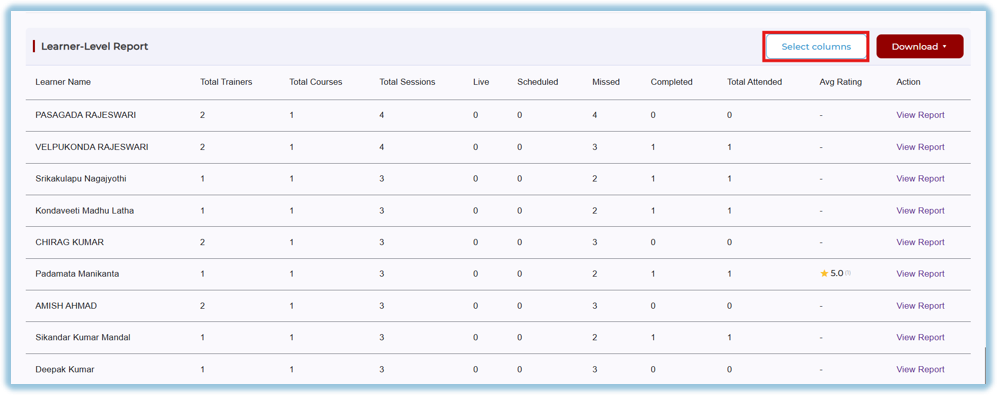The image size is (997, 395).
Task: Click Total Sessions value for VELPUKONDA RAJESWARI
Action: click(382, 147)
